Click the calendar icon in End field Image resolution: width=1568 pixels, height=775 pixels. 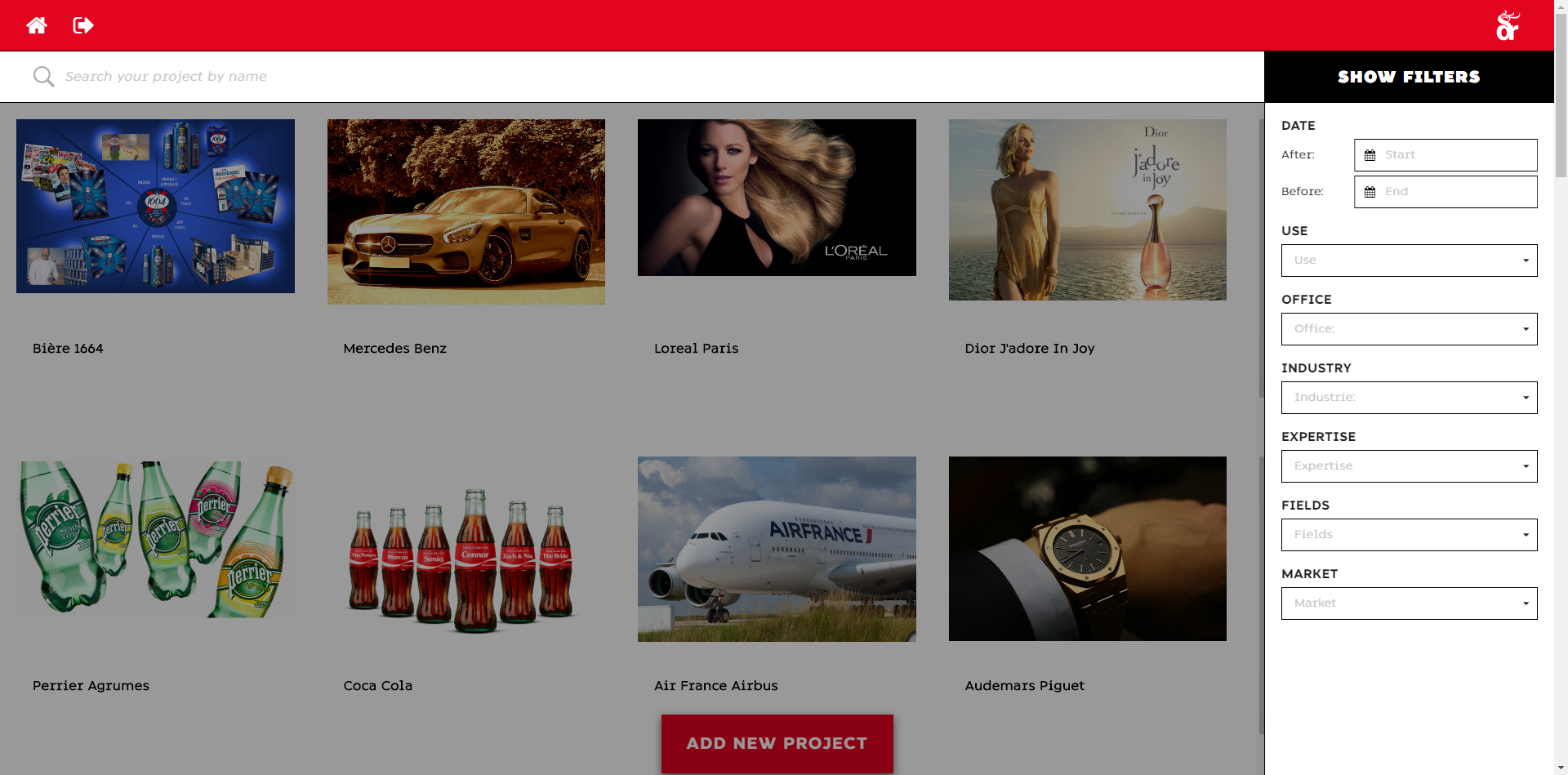pyautogui.click(x=1370, y=192)
